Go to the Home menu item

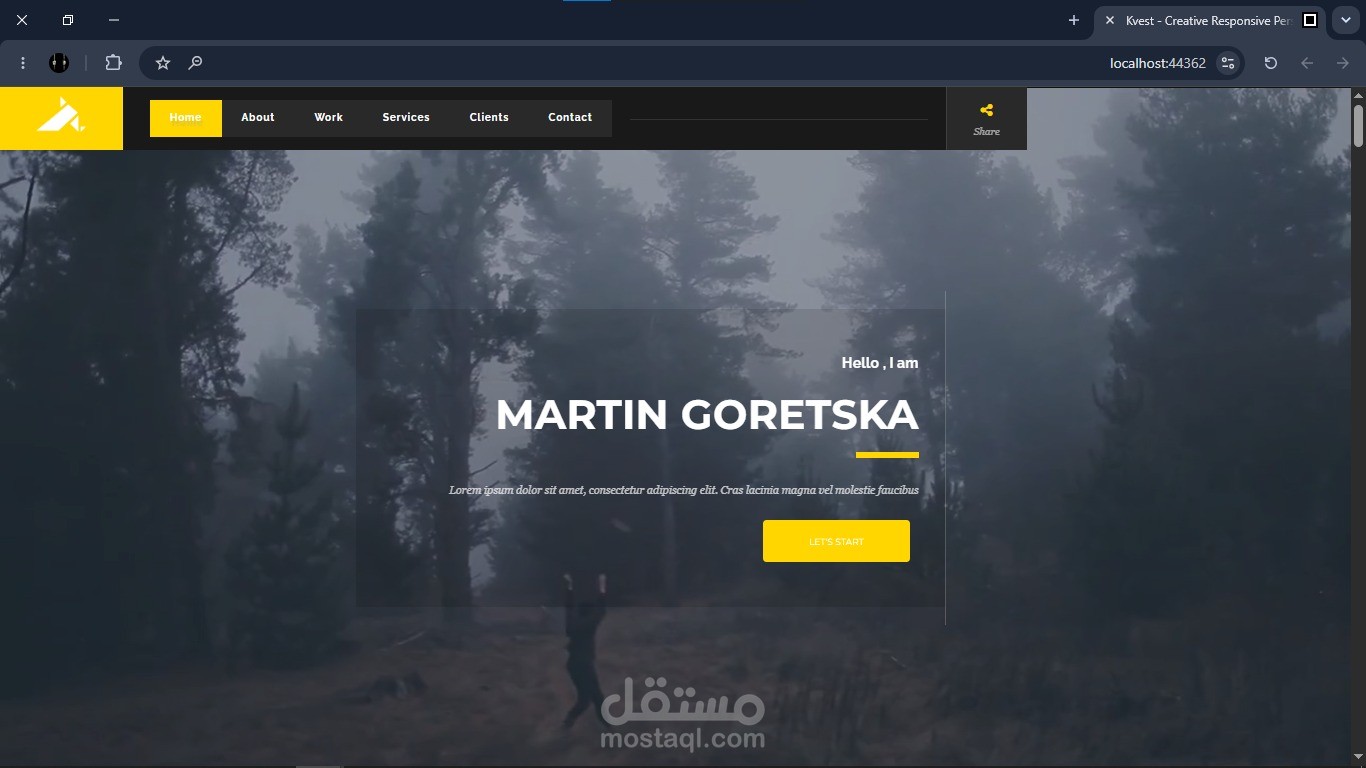click(186, 118)
